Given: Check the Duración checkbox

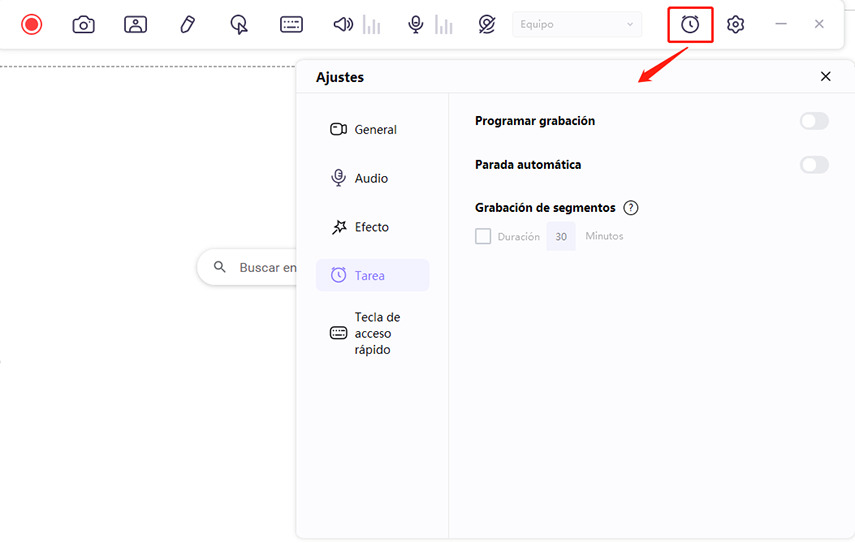Looking at the screenshot, I should click(x=483, y=237).
